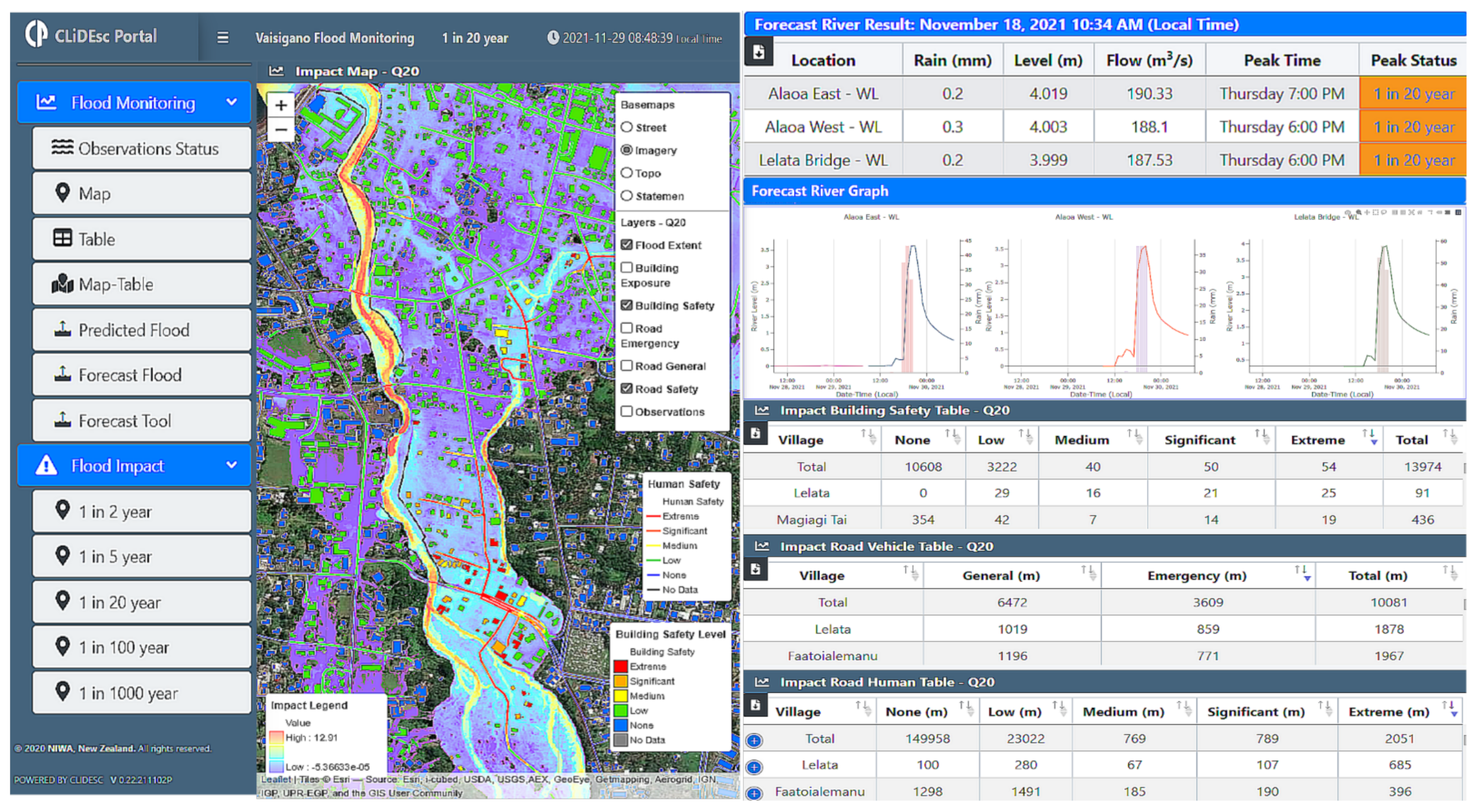Uncheck the Flood Extent layer

point(627,245)
